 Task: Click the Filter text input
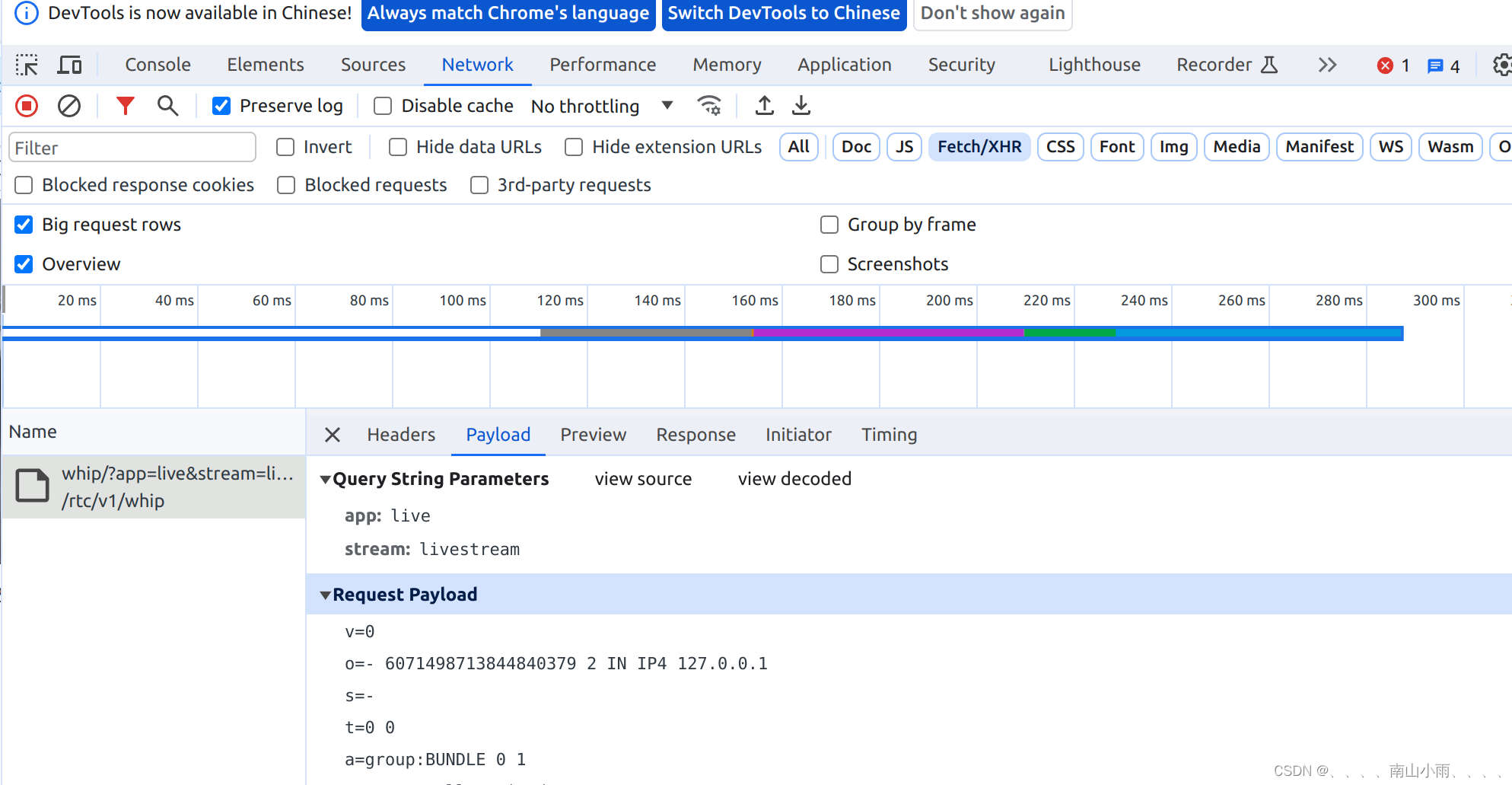coord(132,148)
